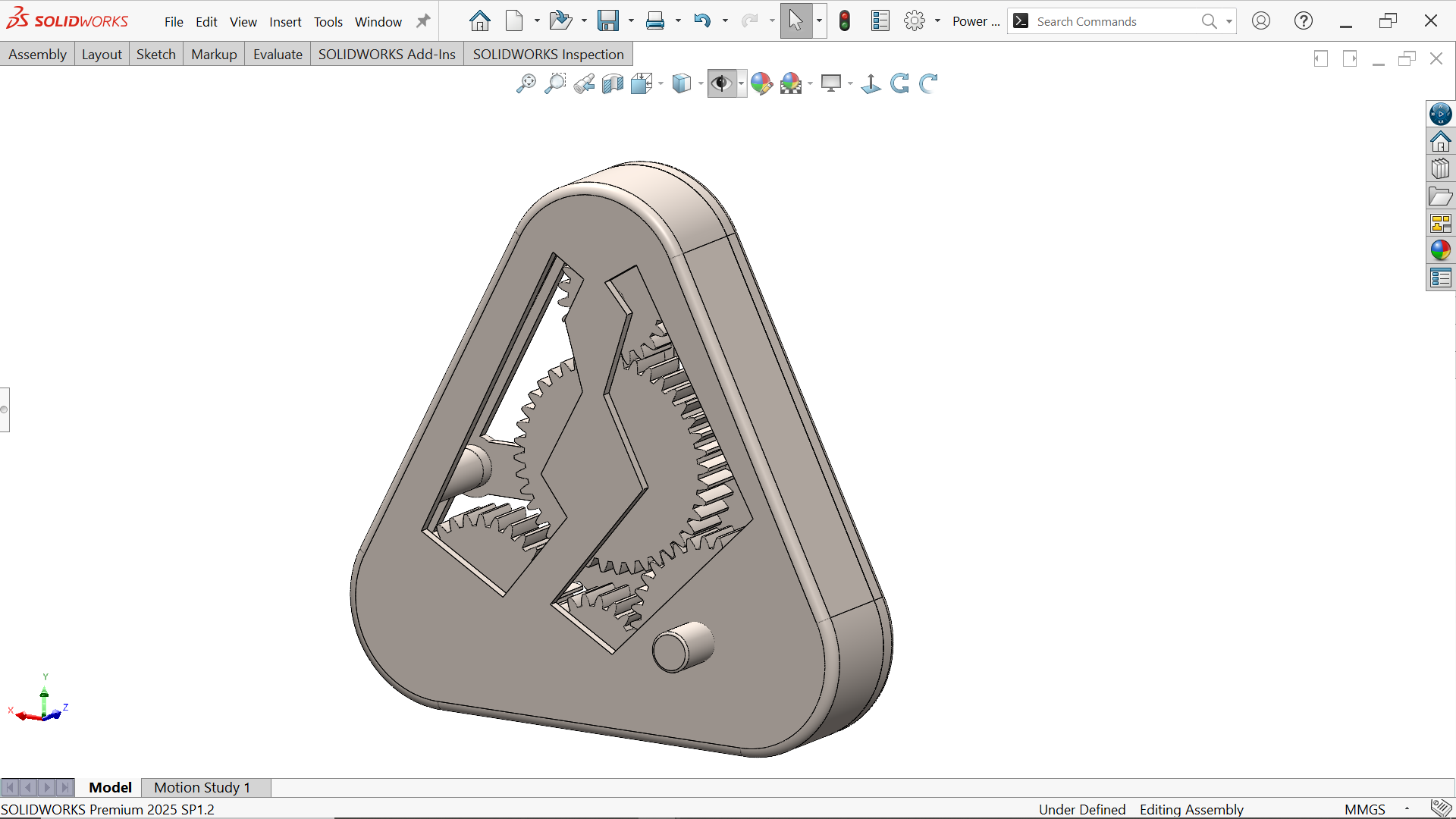The width and height of the screenshot is (1456, 819).
Task: Open the Insert menu
Action: coord(285,22)
